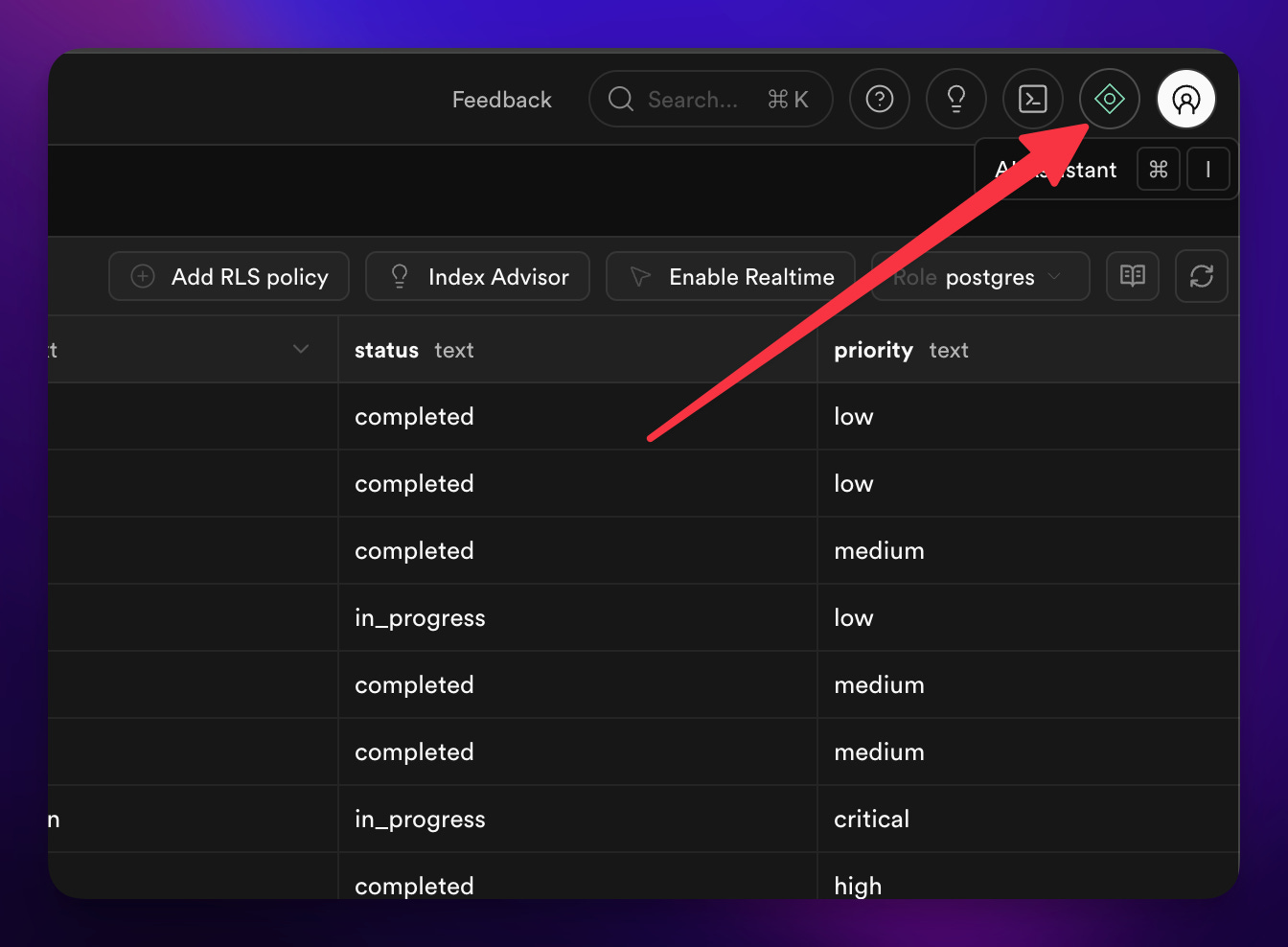Open the inline SQL editor terminal icon
The width and height of the screenshot is (1288, 947).
[x=1033, y=99]
